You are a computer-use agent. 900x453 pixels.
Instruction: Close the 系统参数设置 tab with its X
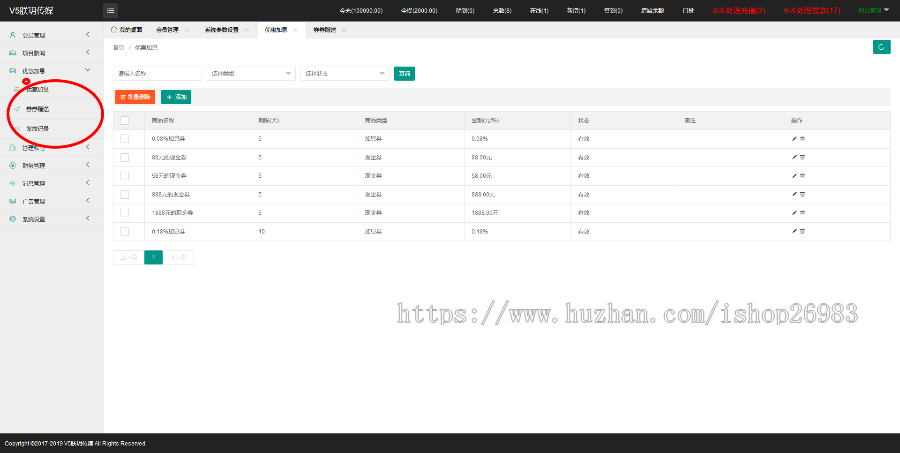tap(246, 30)
